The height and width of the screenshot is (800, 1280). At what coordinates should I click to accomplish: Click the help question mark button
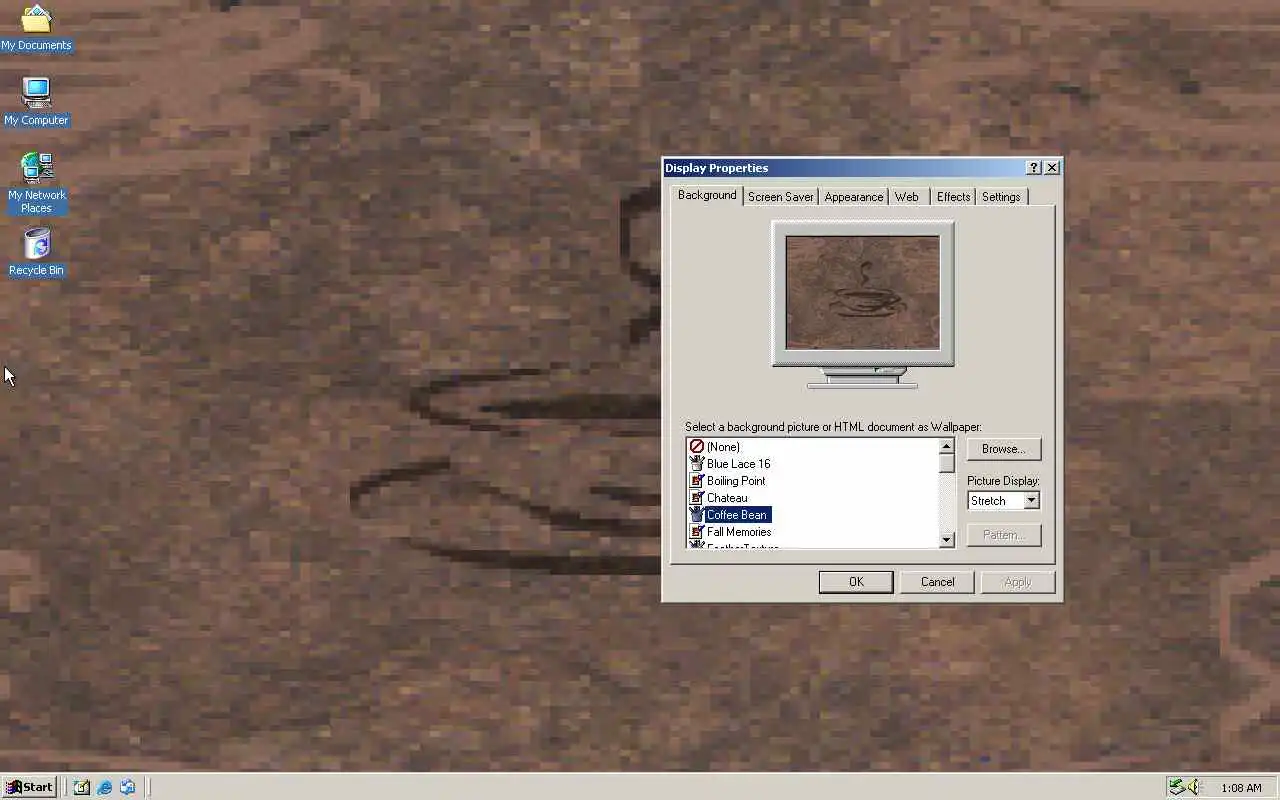point(1034,168)
